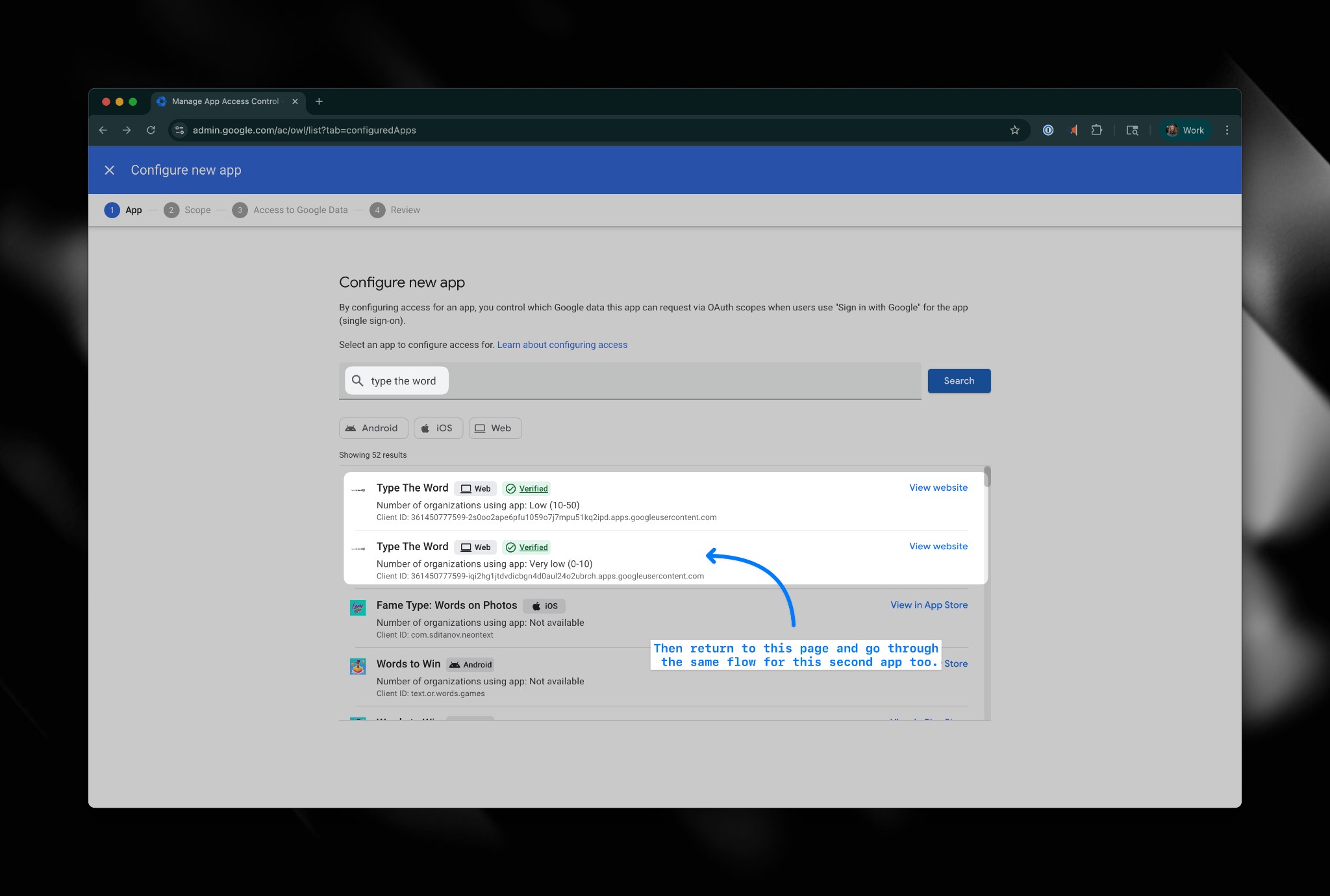Open the tab search toolbar icon
This screenshot has width=1330, height=896.
coord(1132,130)
